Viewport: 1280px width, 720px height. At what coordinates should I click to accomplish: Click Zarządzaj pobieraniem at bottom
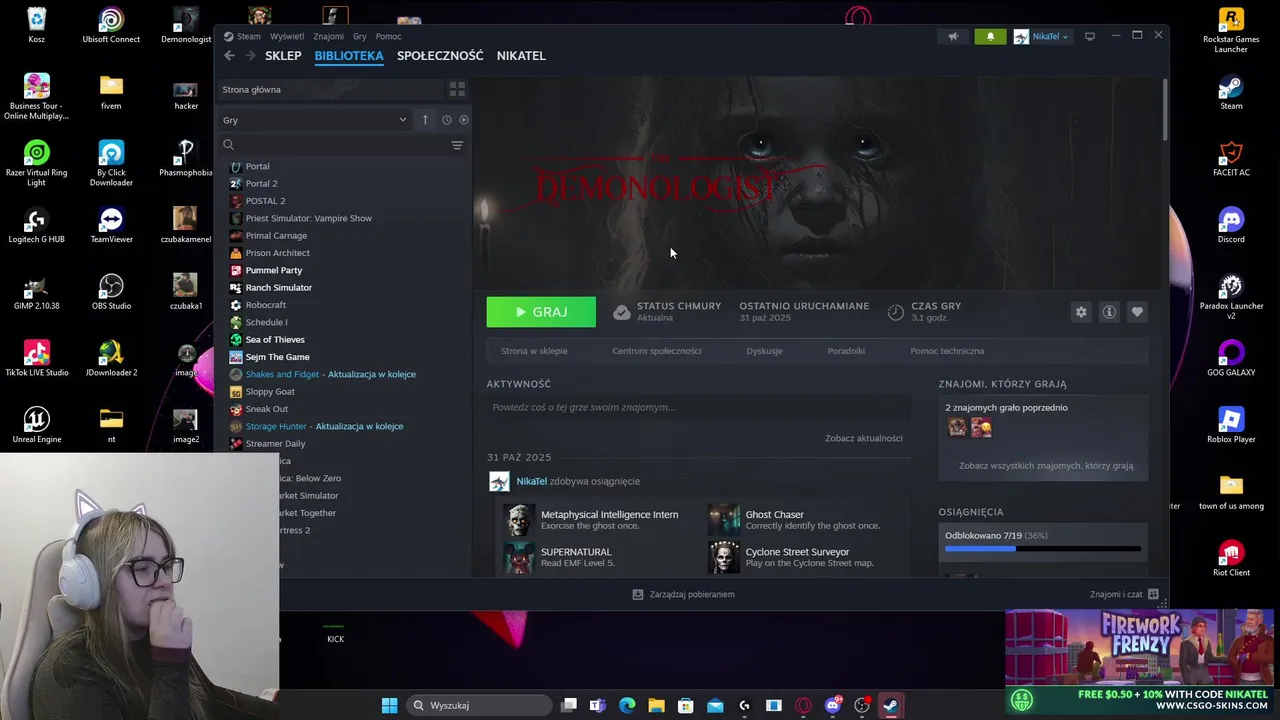click(684, 594)
